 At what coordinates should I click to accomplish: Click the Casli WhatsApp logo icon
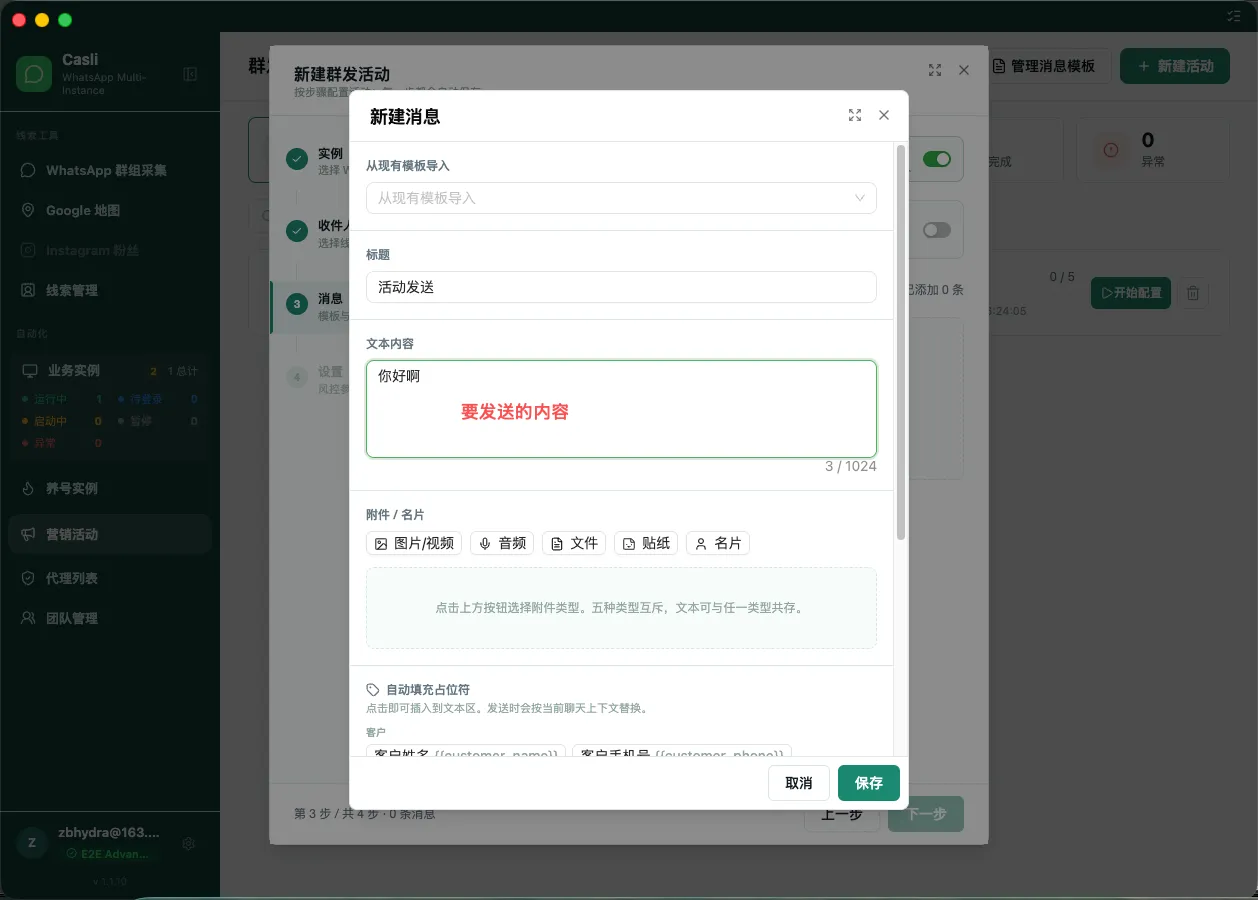click(34, 74)
